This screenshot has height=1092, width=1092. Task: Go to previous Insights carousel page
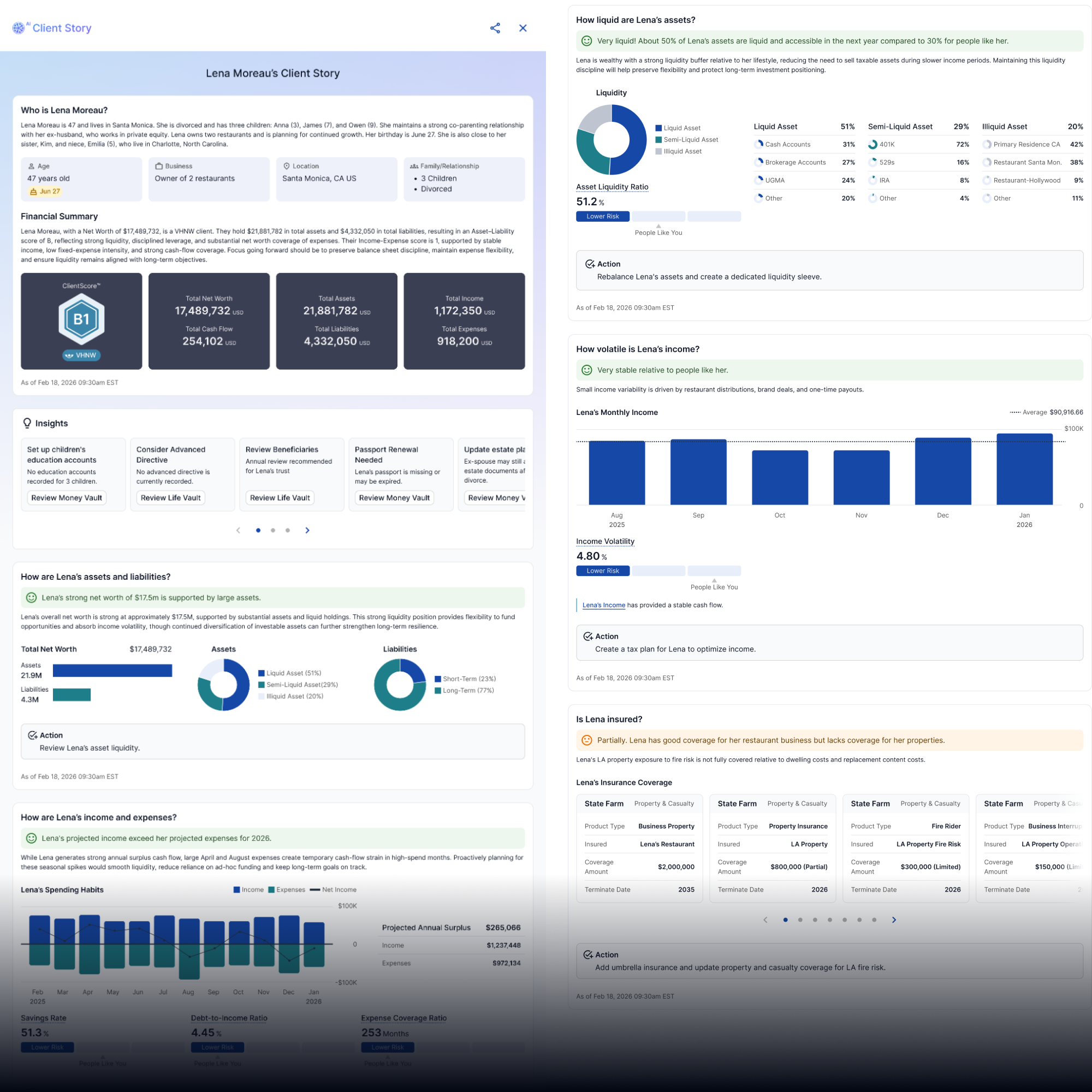tap(238, 530)
